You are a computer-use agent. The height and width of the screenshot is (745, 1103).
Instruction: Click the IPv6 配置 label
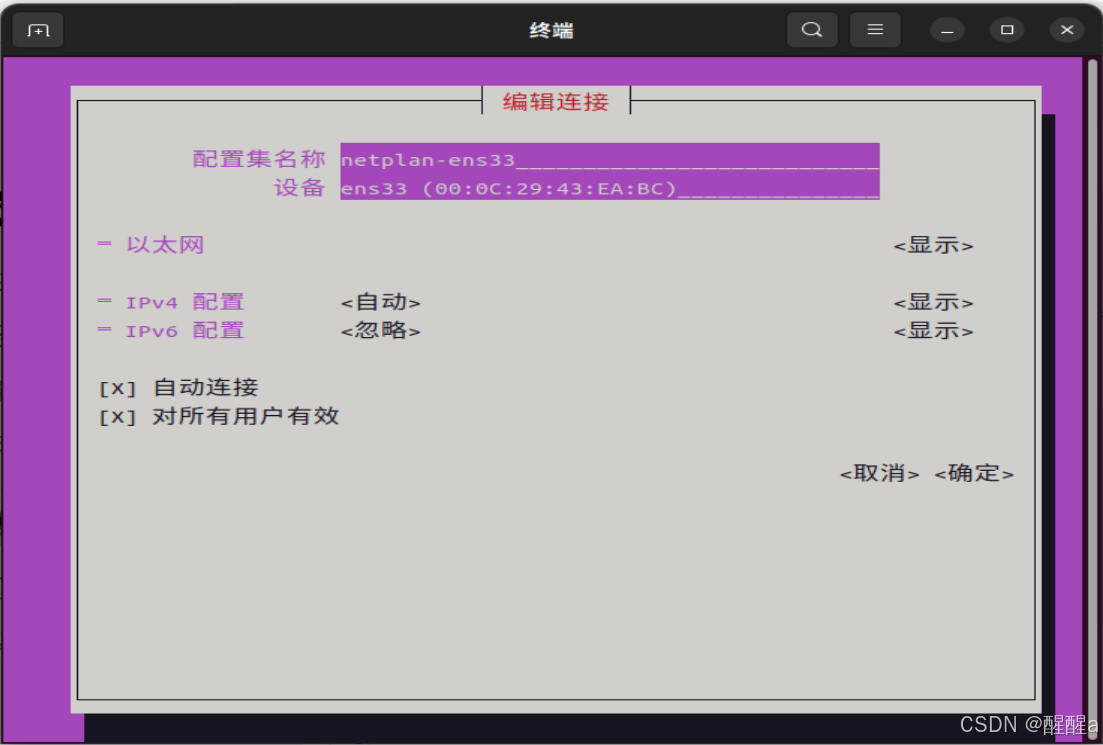point(184,331)
